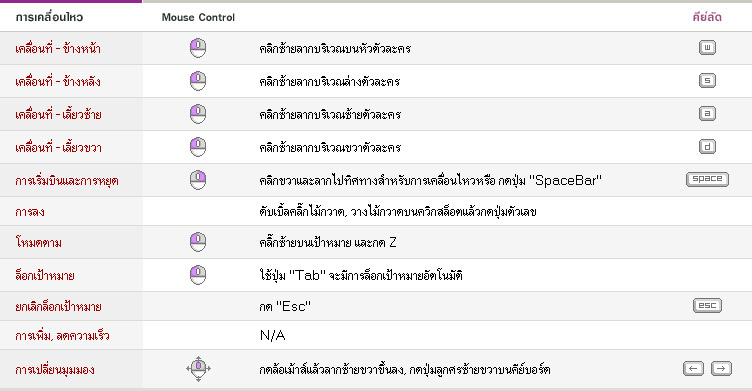The height and width of the screenshot is (391, 752).
Task: Click the D key icon
Action: pyautogui.click(x=707, y=147)
